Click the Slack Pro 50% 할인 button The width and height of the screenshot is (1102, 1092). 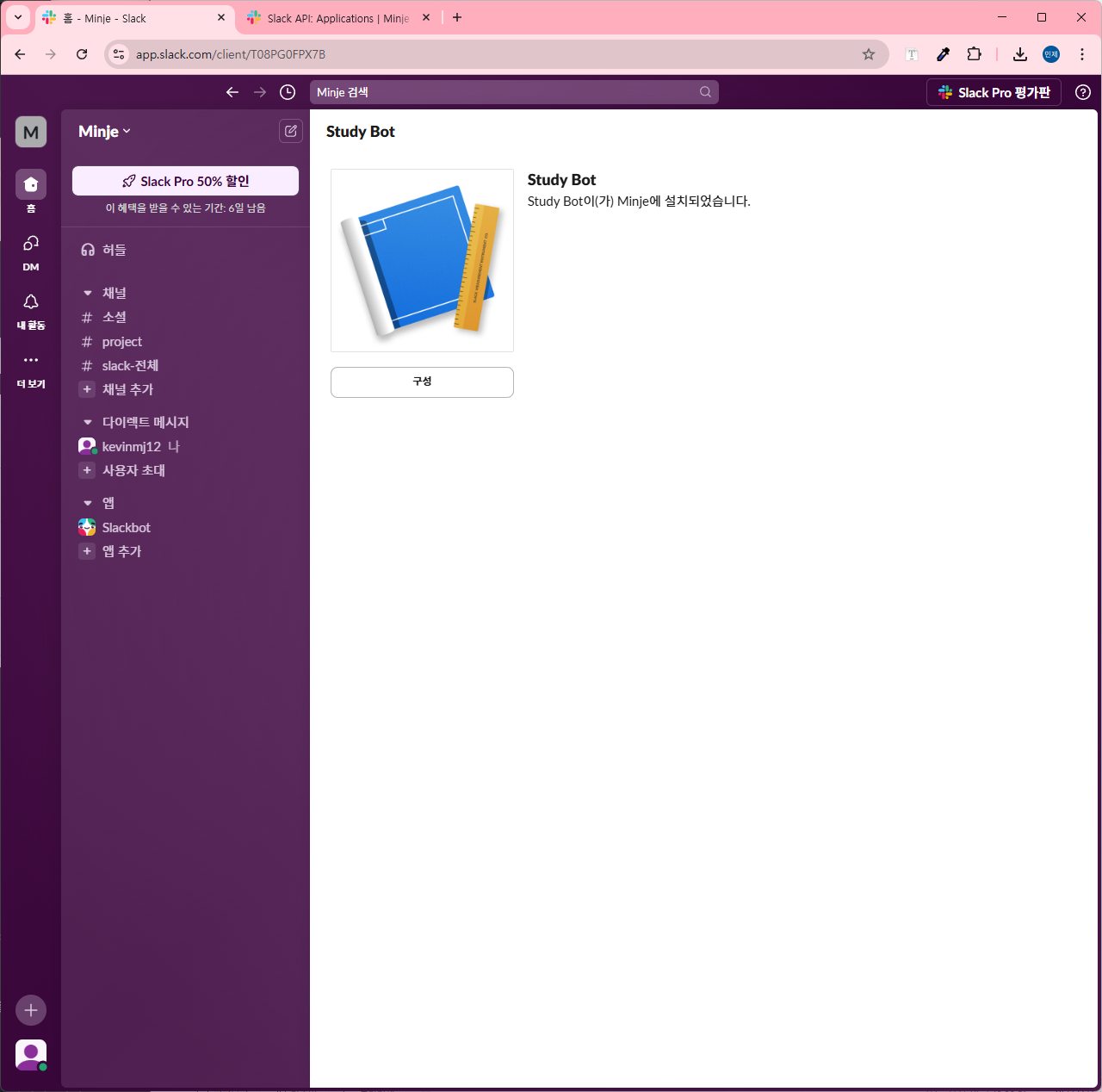(x=185, y=181)
